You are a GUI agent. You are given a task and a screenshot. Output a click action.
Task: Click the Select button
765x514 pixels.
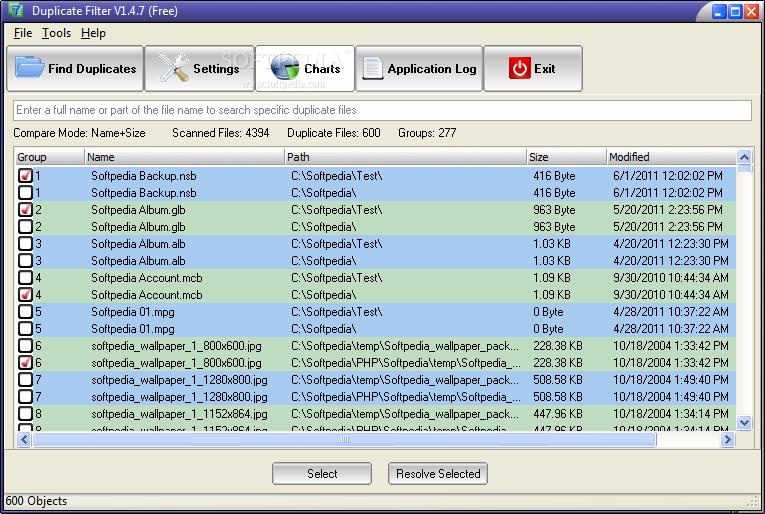(x=322, y=474)
